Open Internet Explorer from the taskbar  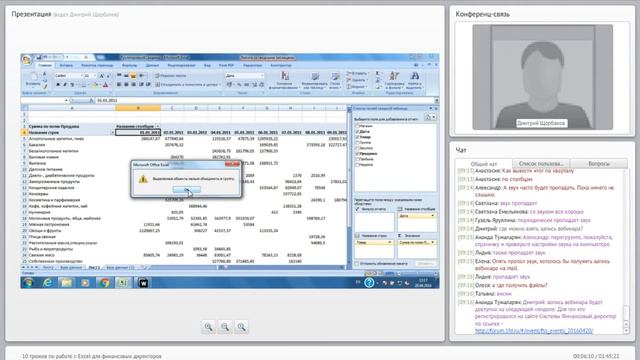pos(47,282)
